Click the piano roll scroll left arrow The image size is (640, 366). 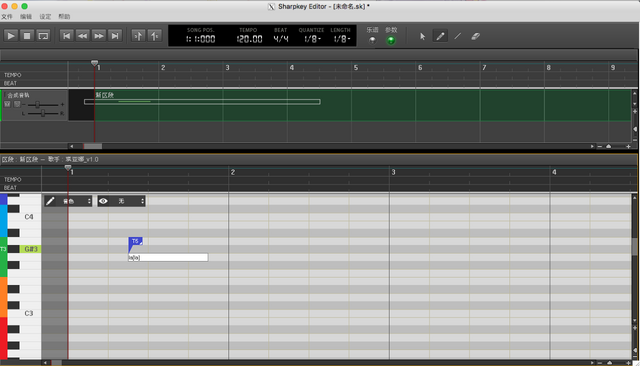coord(45,362)
